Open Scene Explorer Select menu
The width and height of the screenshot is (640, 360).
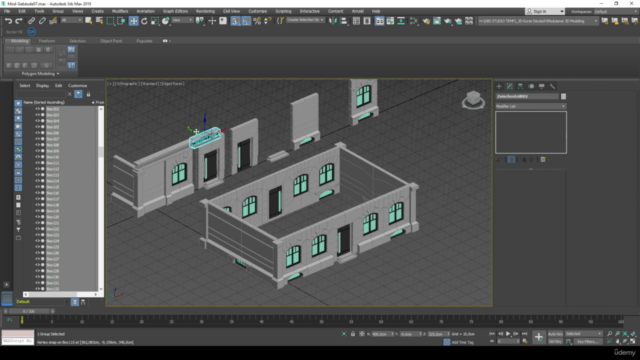[x=24, y=86]
